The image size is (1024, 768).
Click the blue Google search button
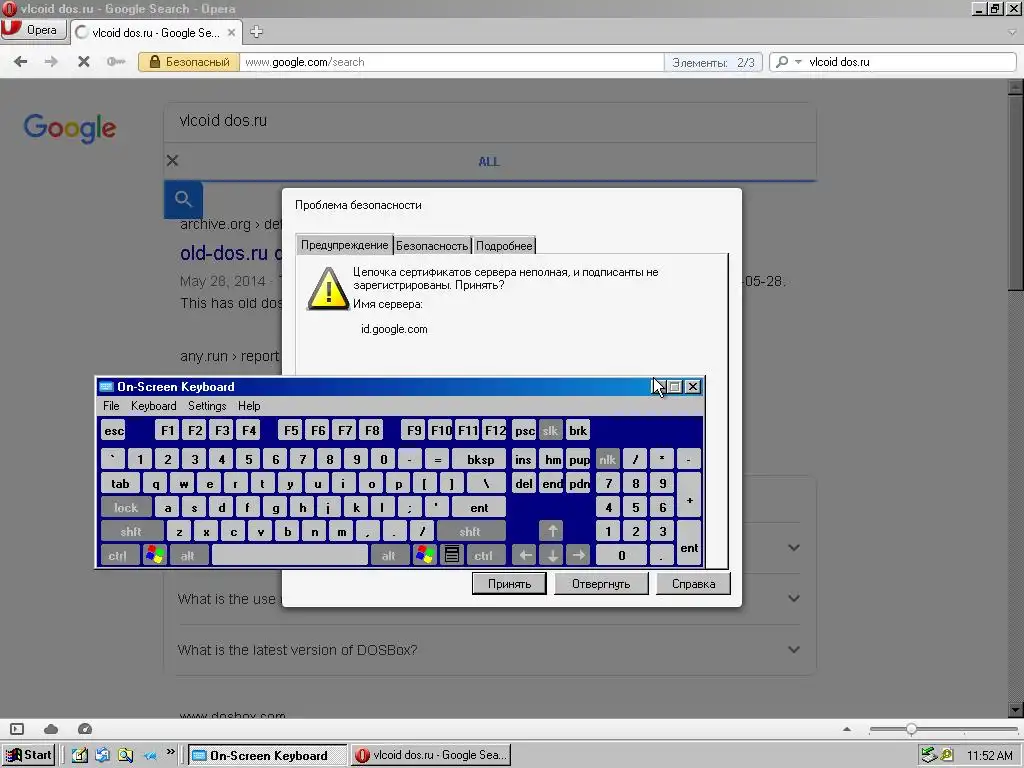tap(184, 199)
